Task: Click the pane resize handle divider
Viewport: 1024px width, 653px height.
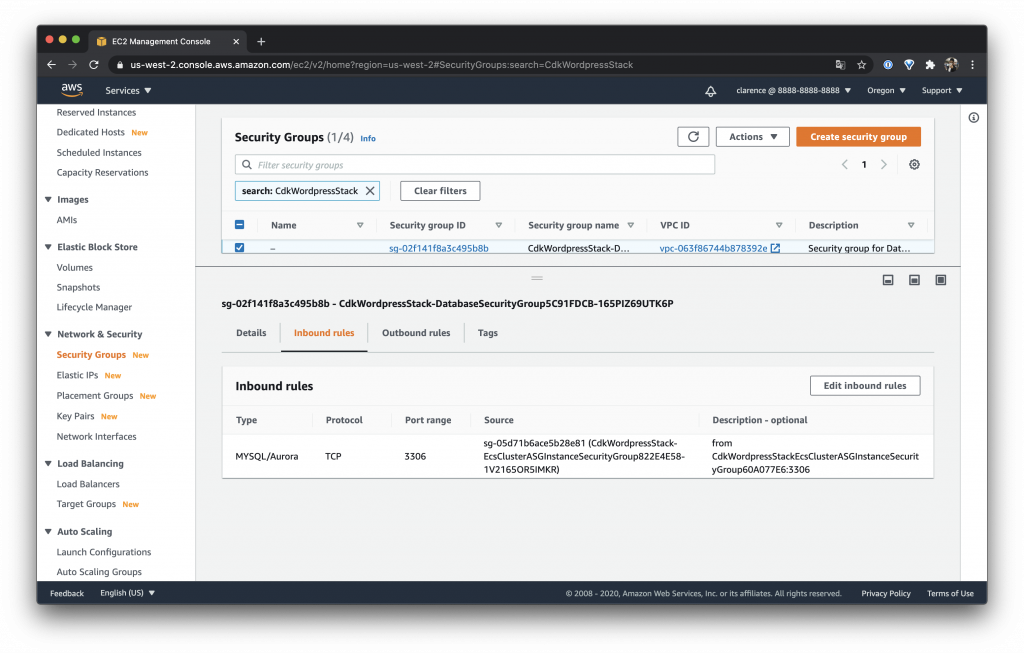Action: coord(537,278)
